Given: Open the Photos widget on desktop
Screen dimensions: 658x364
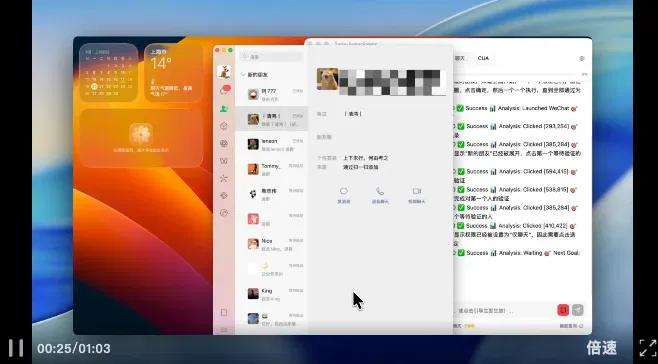Looking at the screenshot, I should pyautogui.click(x=141, y=138).
